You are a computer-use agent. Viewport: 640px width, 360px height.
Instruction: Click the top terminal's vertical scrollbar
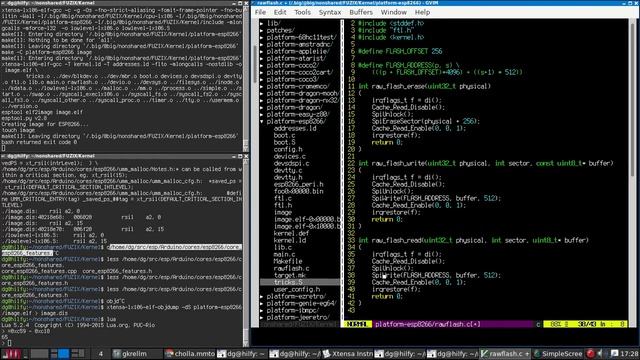coord(246,78)
